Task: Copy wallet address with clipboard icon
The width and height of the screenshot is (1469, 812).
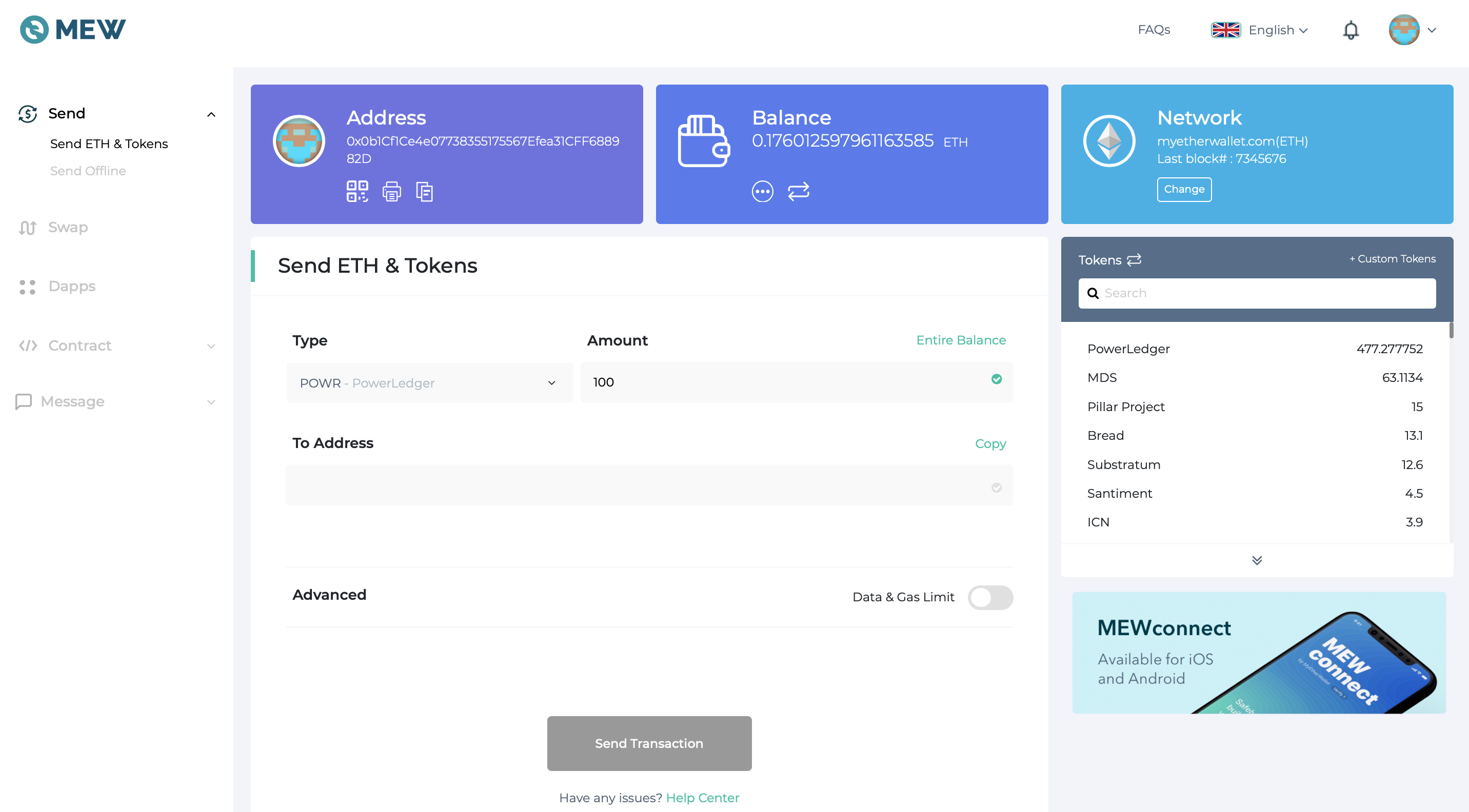Action: pos(424,191)
